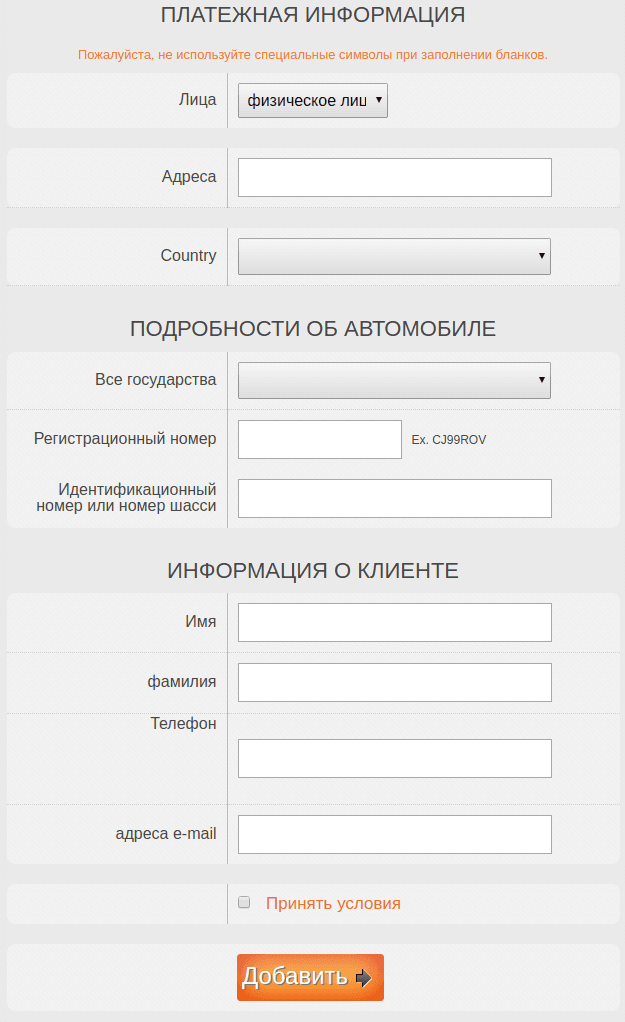
Task: Click the Ex. CJ99ROV example hint
Action: tap(449, 439)
